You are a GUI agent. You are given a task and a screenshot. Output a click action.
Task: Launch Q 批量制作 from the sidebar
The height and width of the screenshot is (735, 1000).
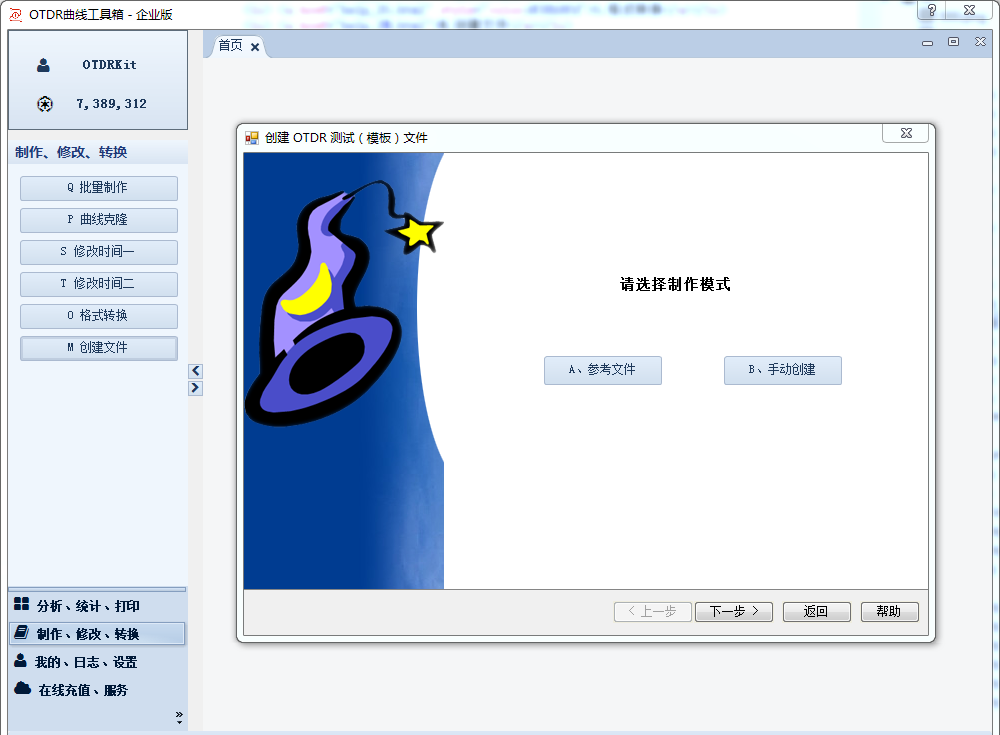[98, 188]
